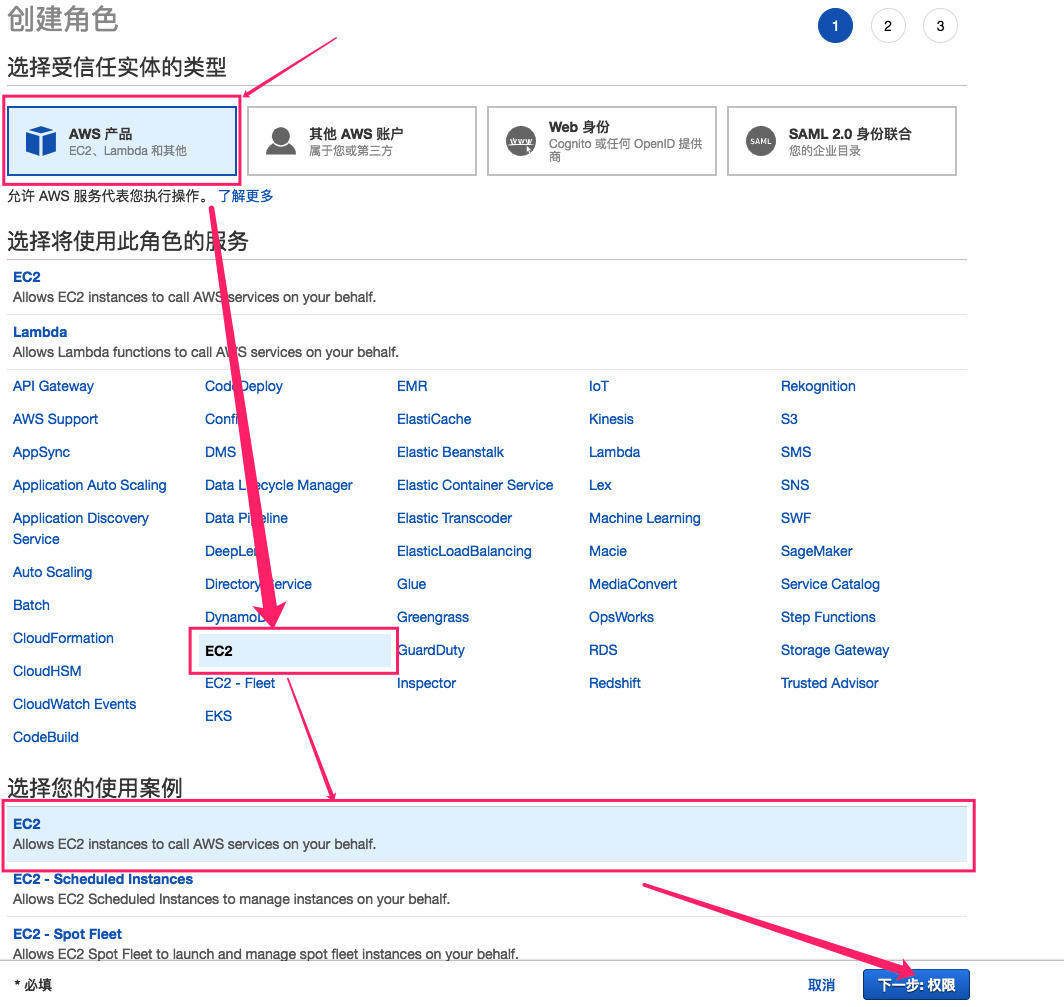Choose SageMaker as the service
Image resolution: width=1064 pixels, height=1007 pixels.
click(816, 551)
